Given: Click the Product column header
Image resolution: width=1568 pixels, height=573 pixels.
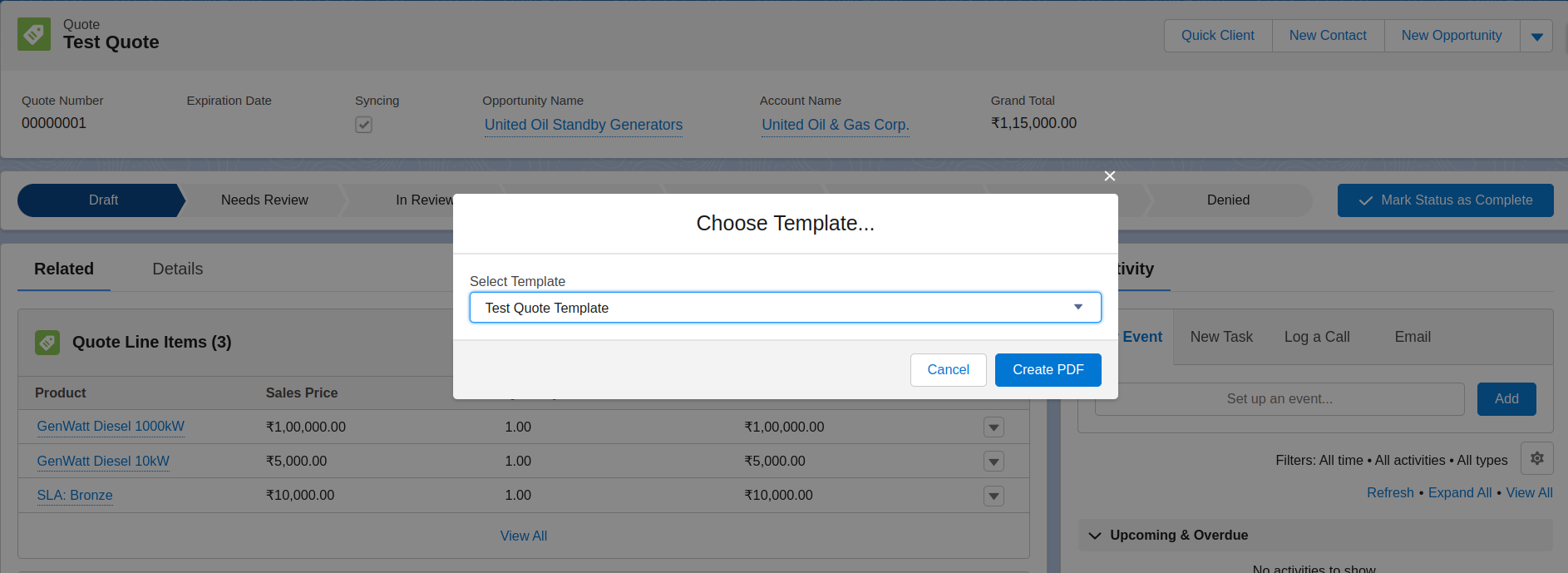Looking at the screenshot, I should tap(61, 393).
